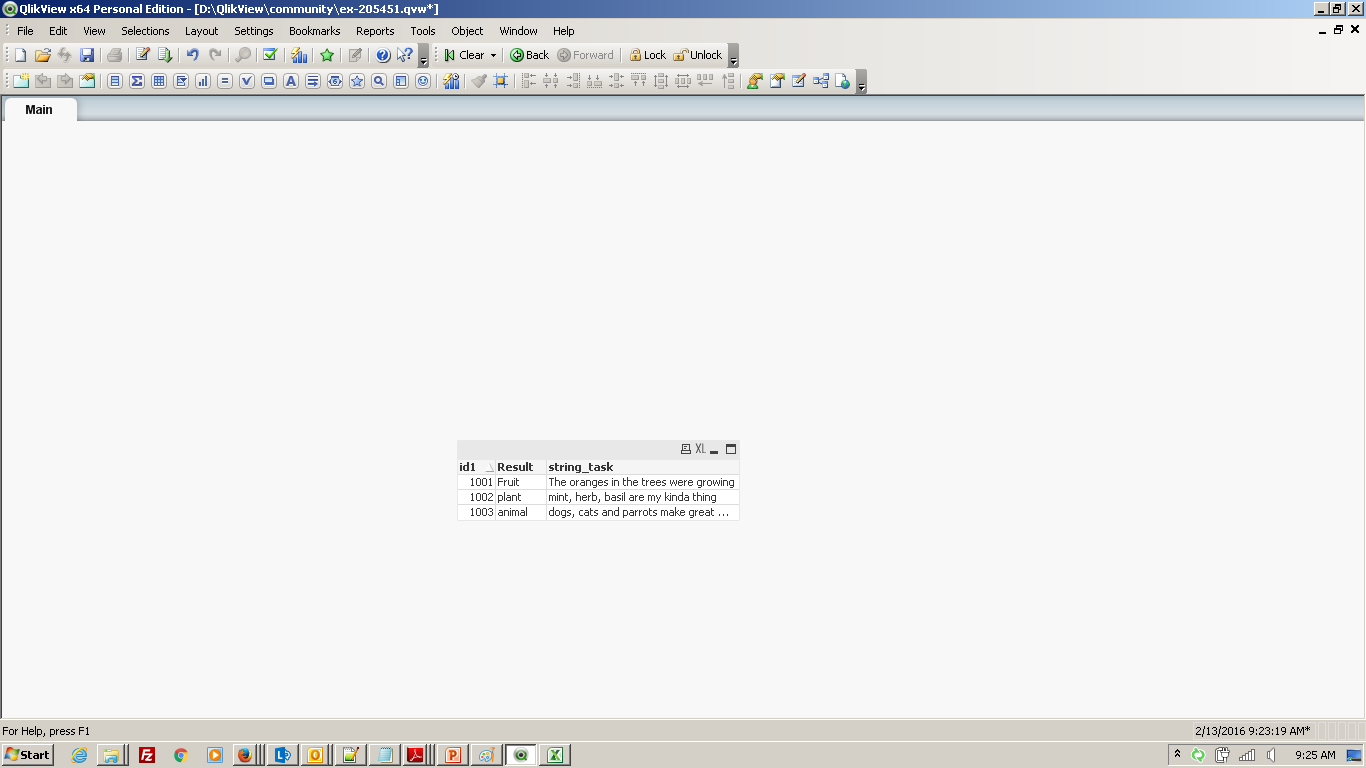Click the Result column header
The width and height of the screenshot is (1366, 768).
pyautogui.click(x=520, y=467)
